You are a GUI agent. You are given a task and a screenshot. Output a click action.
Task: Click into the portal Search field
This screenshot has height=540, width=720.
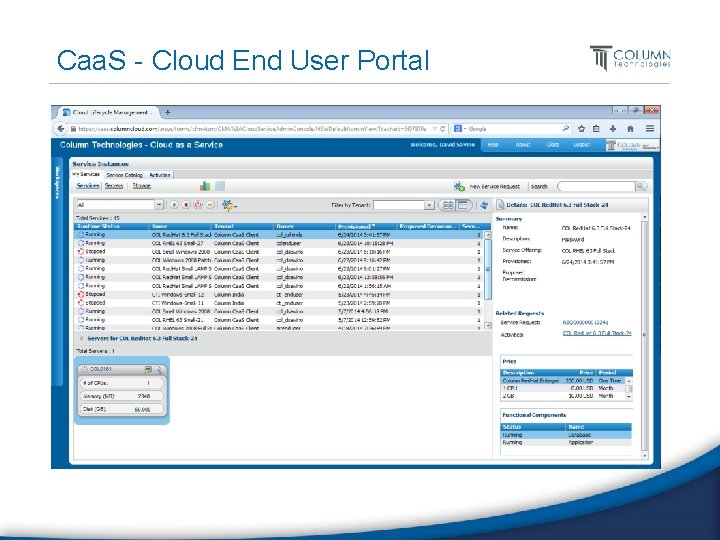pyautogui.click(x=596, y=186)
